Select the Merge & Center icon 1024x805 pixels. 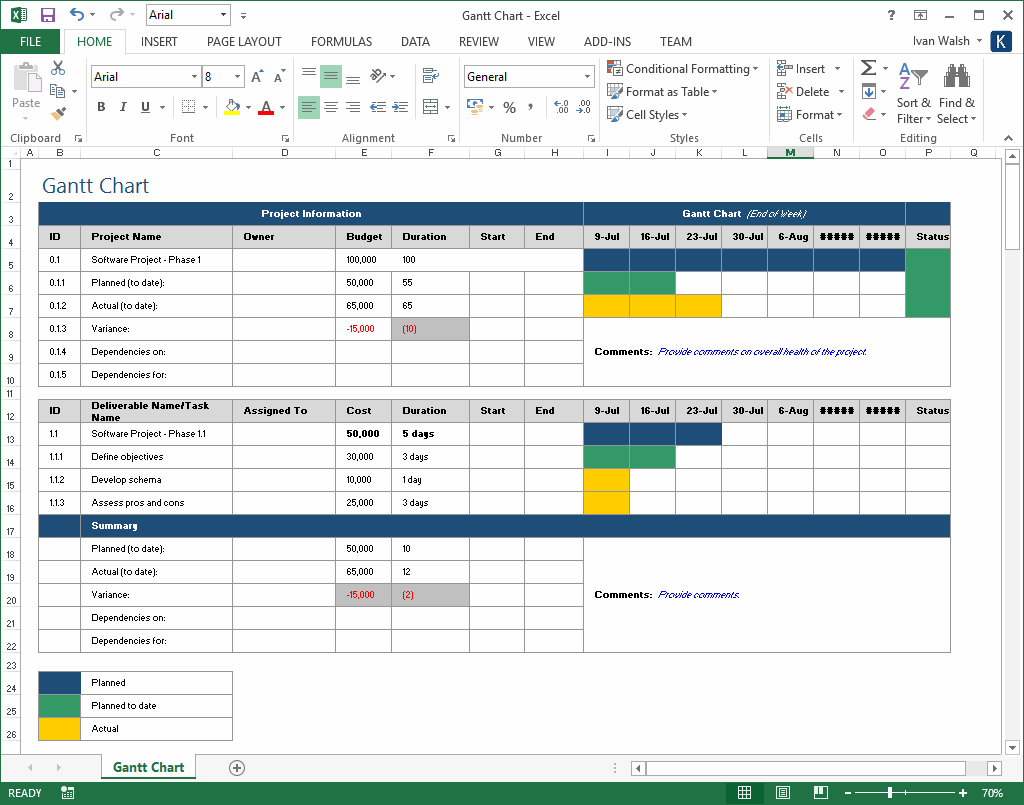pyautogui.click(x=432, y=107)
